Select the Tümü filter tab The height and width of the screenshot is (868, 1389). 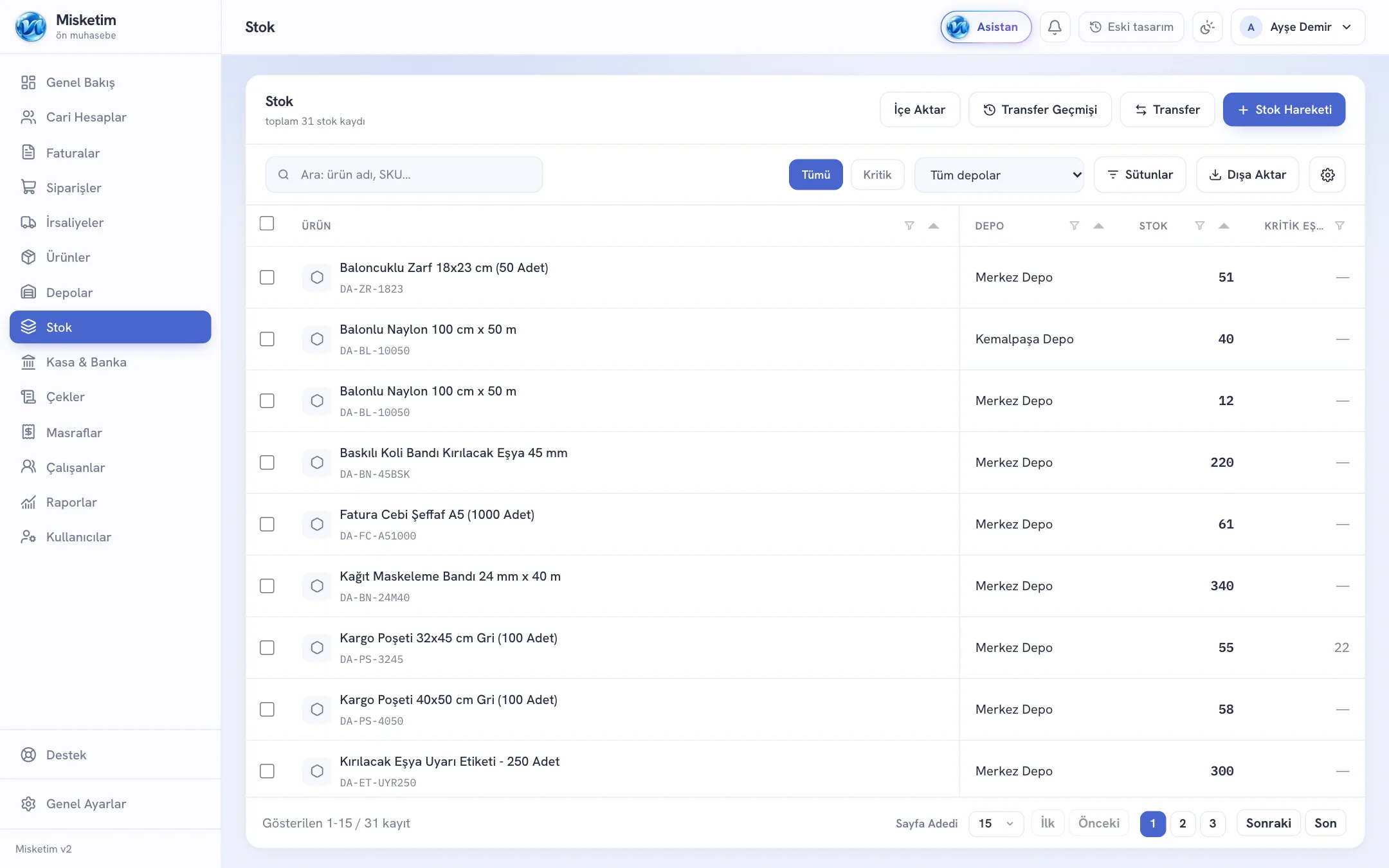815,175
